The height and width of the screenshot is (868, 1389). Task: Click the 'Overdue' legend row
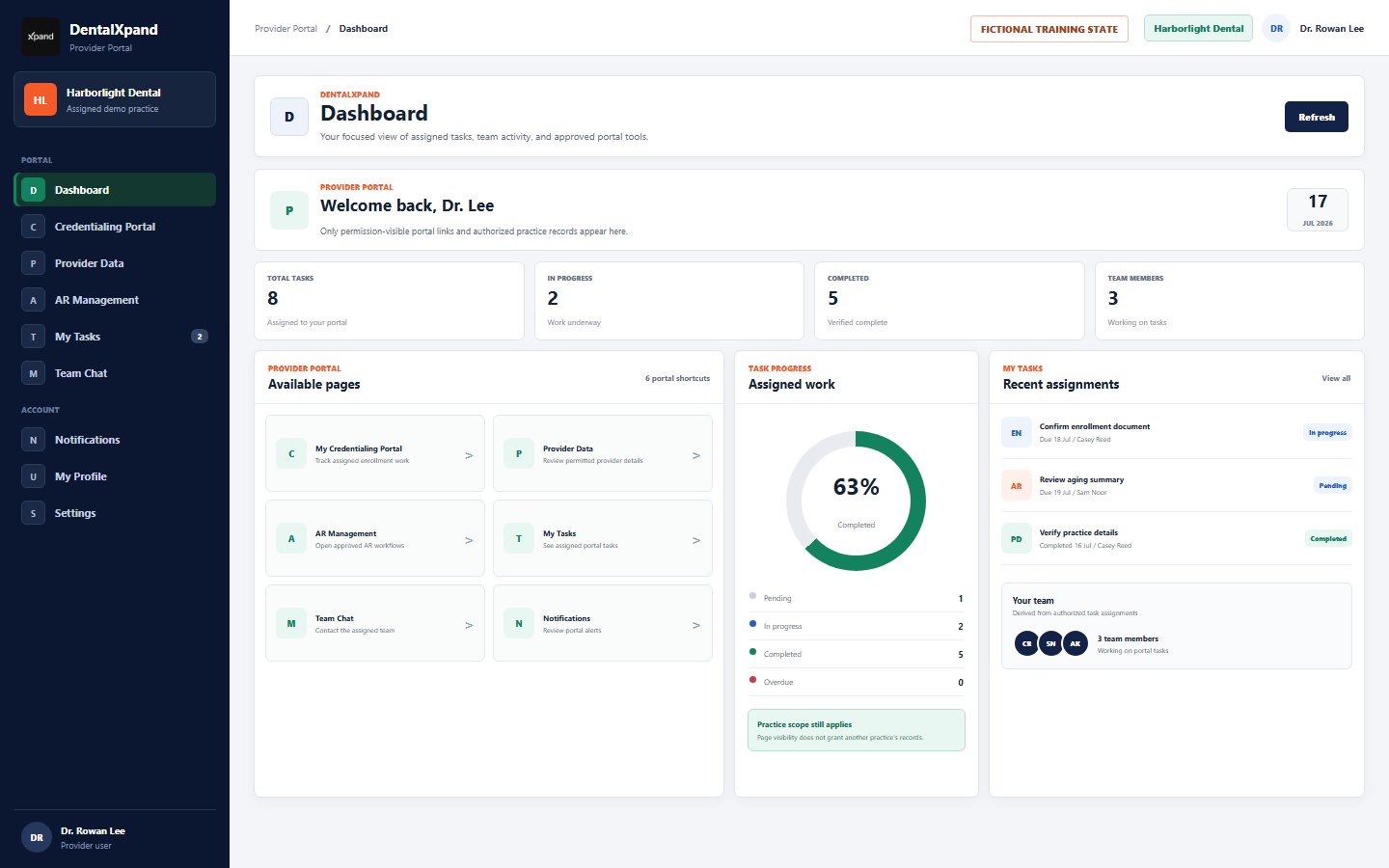pos(857,682)
